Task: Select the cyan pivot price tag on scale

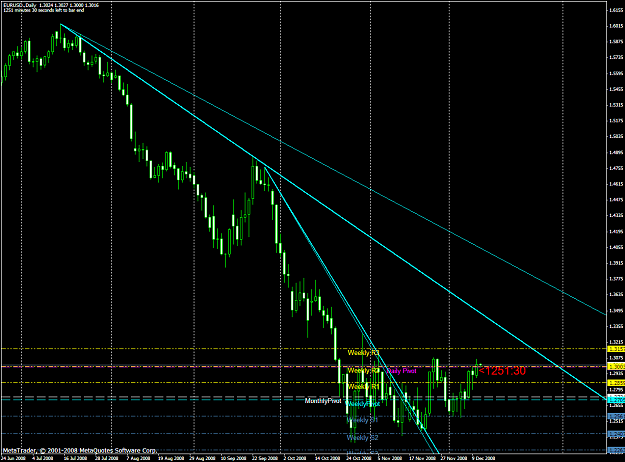Action: (616, 399)
